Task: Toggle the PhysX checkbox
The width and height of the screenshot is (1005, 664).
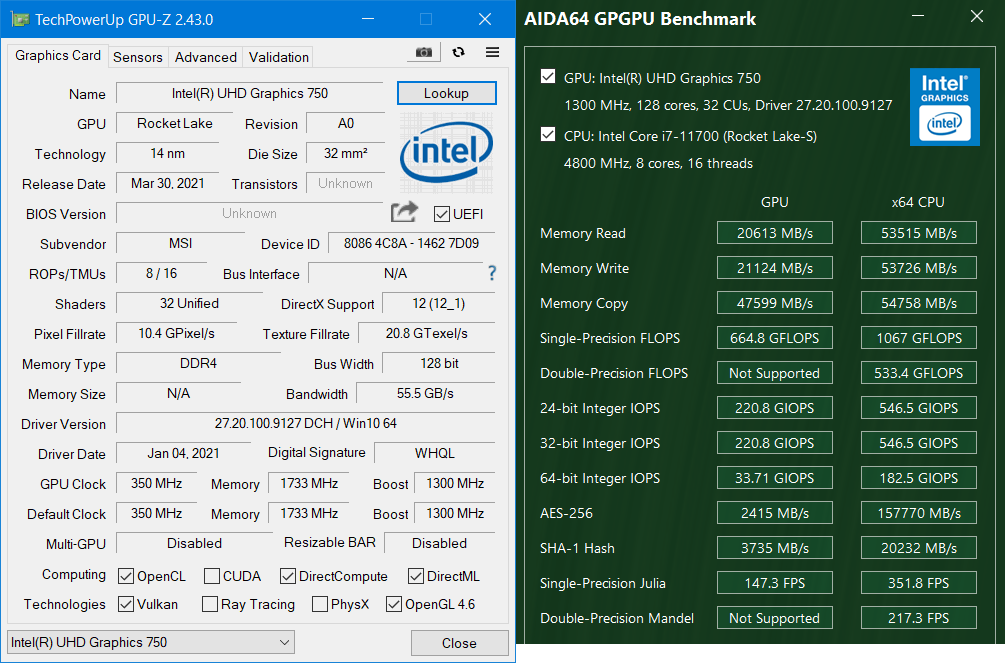Action: [320, 604]
